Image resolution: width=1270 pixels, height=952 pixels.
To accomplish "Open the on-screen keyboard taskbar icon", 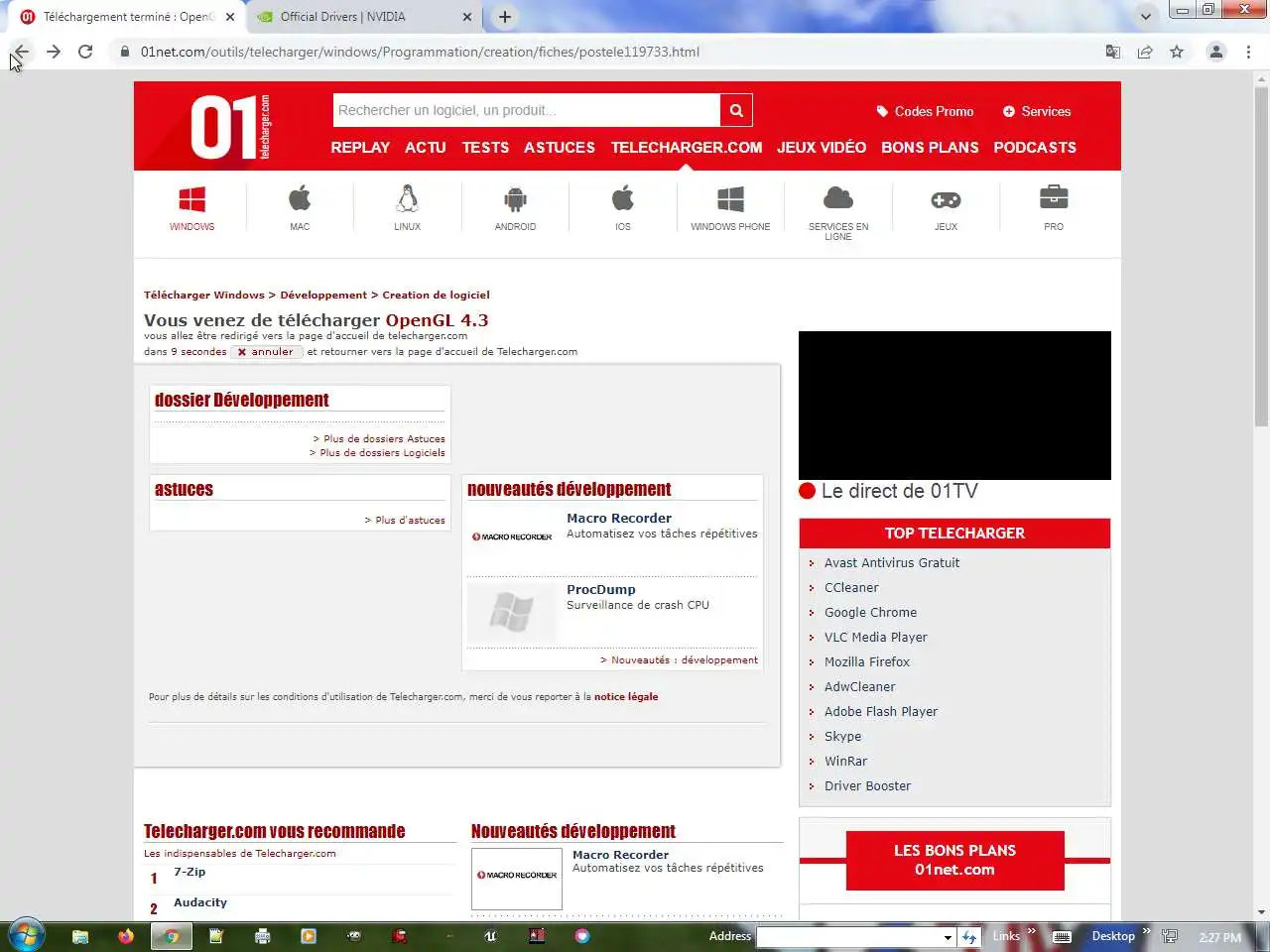I will point(1062,936).
